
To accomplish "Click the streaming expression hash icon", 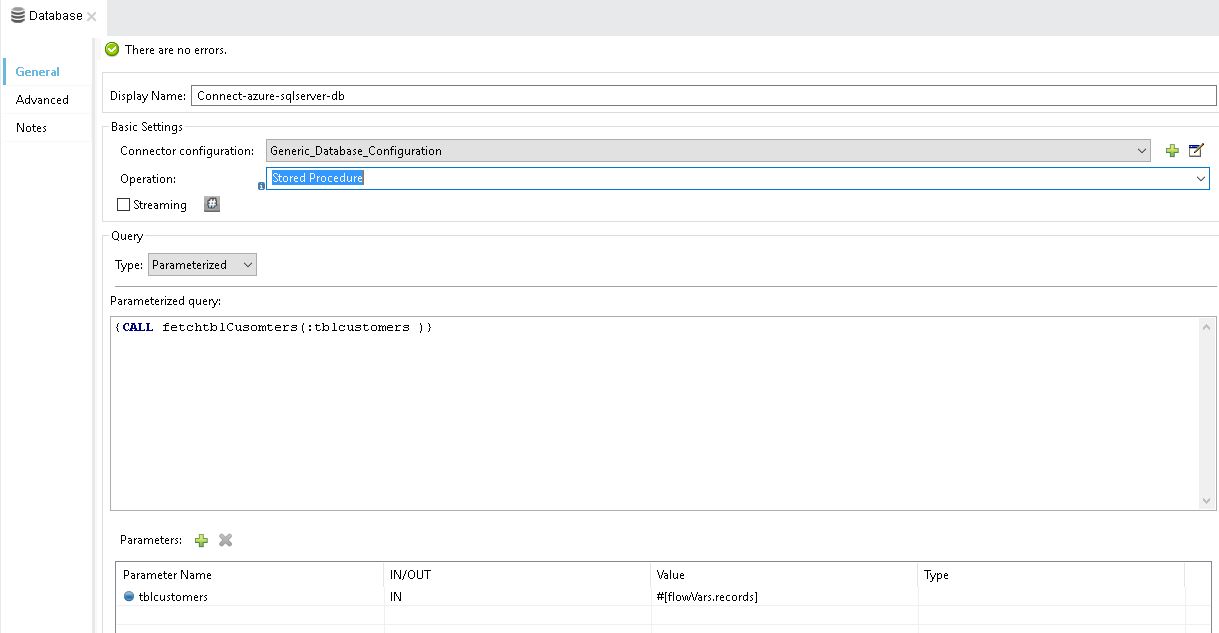I will [211, 204].
